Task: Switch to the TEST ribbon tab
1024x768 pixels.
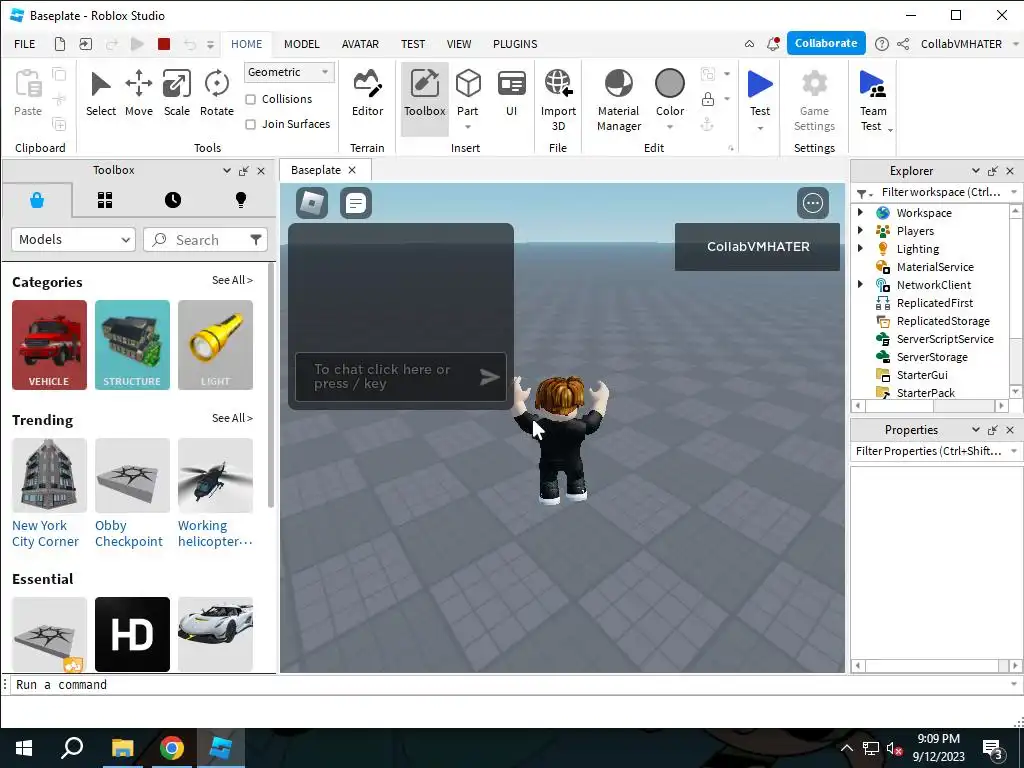Action: [x=413, y=44]
